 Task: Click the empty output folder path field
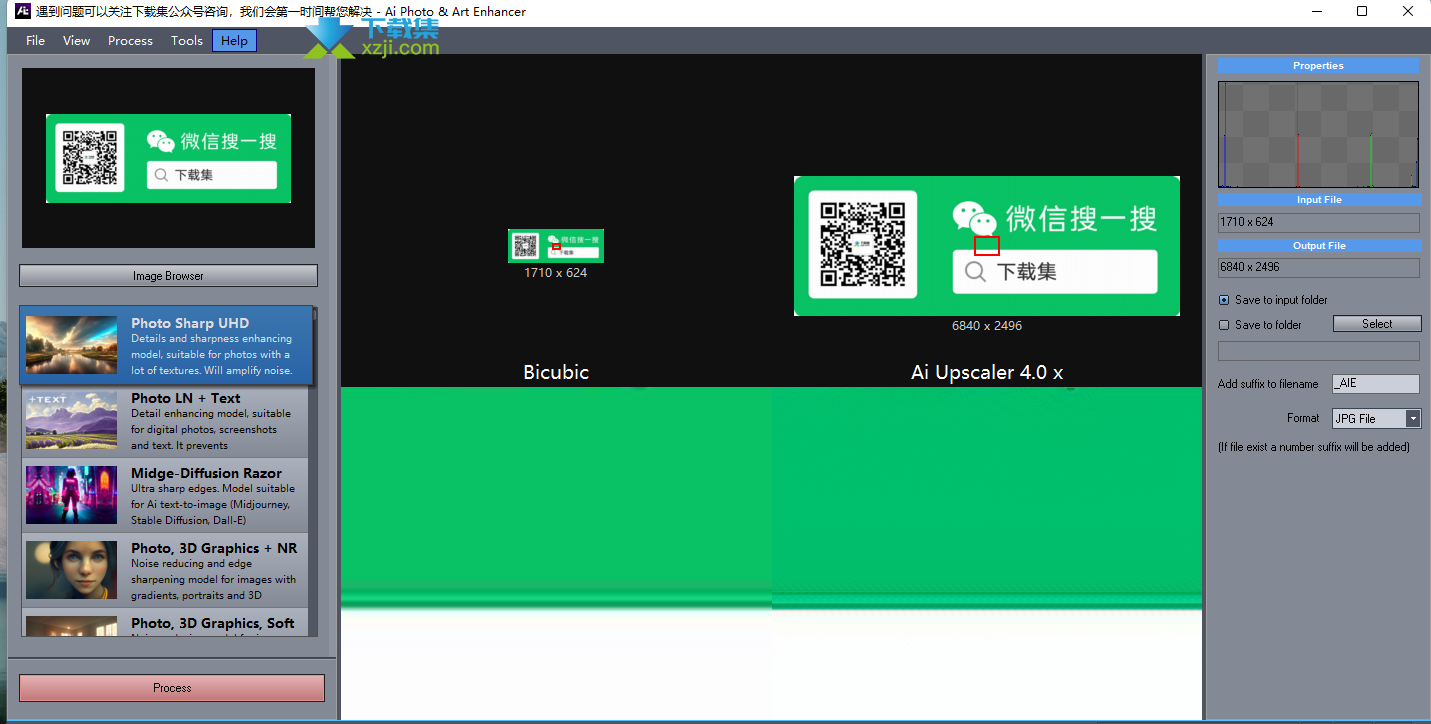coord(1318,351)
